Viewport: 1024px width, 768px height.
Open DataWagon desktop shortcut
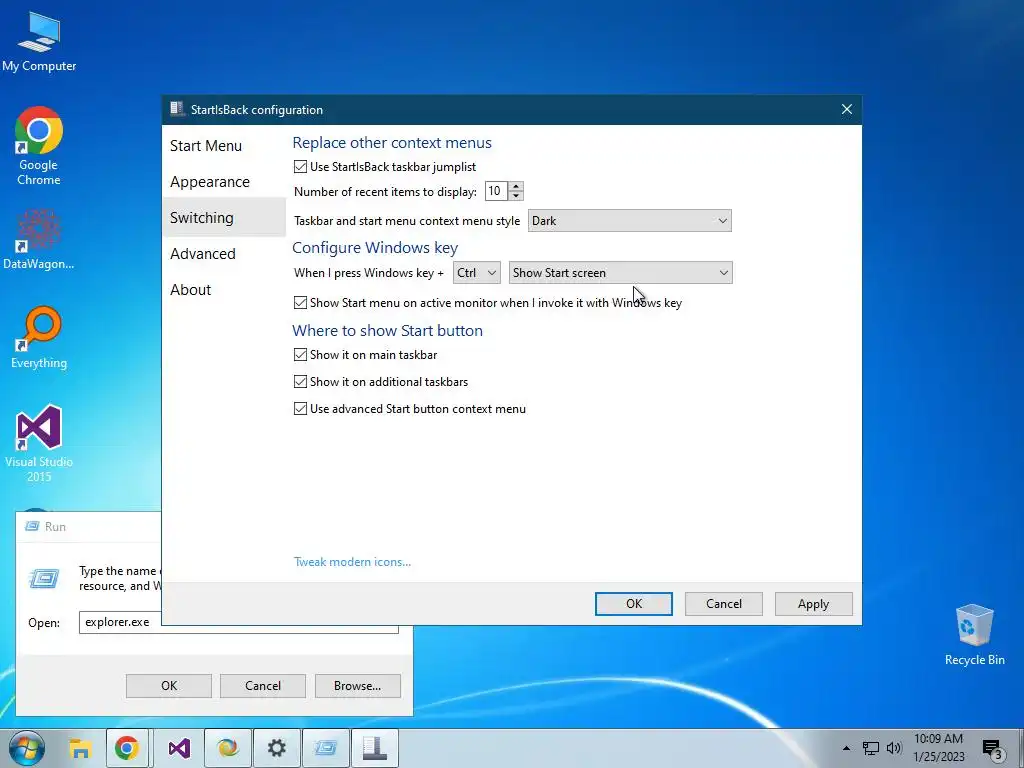click(39, 240)
